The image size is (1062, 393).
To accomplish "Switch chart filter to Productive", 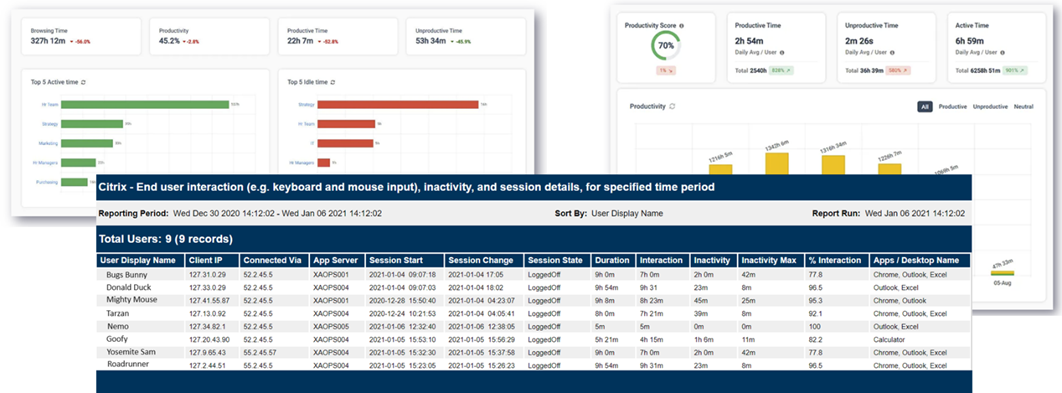I will pyautogui.click(x=953, y=106).
